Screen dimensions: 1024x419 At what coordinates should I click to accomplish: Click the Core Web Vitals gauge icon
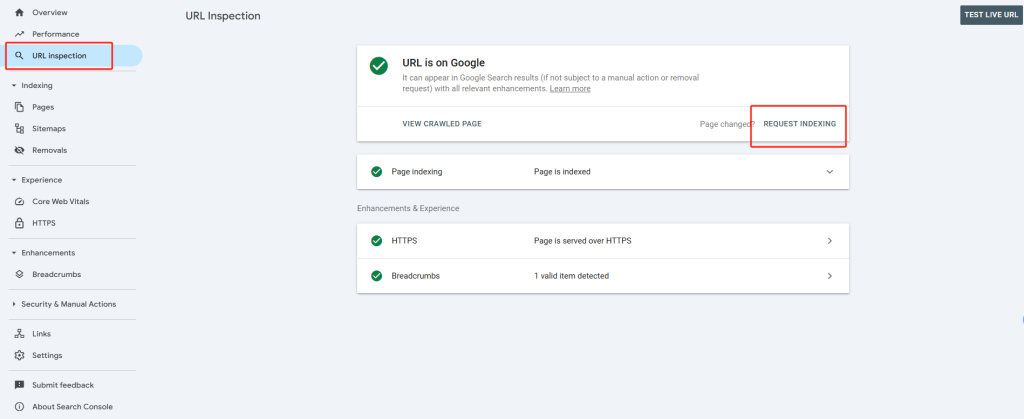tap(19, 201)
